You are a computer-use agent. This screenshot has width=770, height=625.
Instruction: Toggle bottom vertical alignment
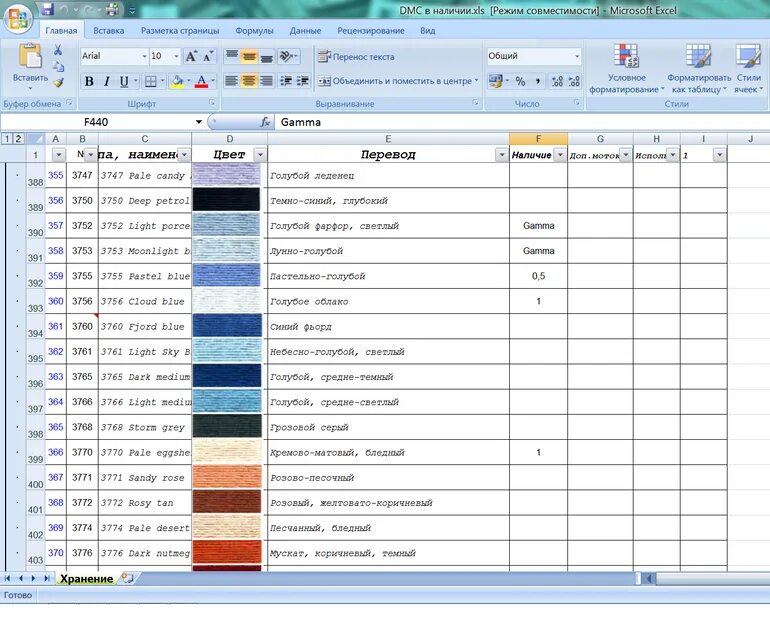tap(266, 56)
